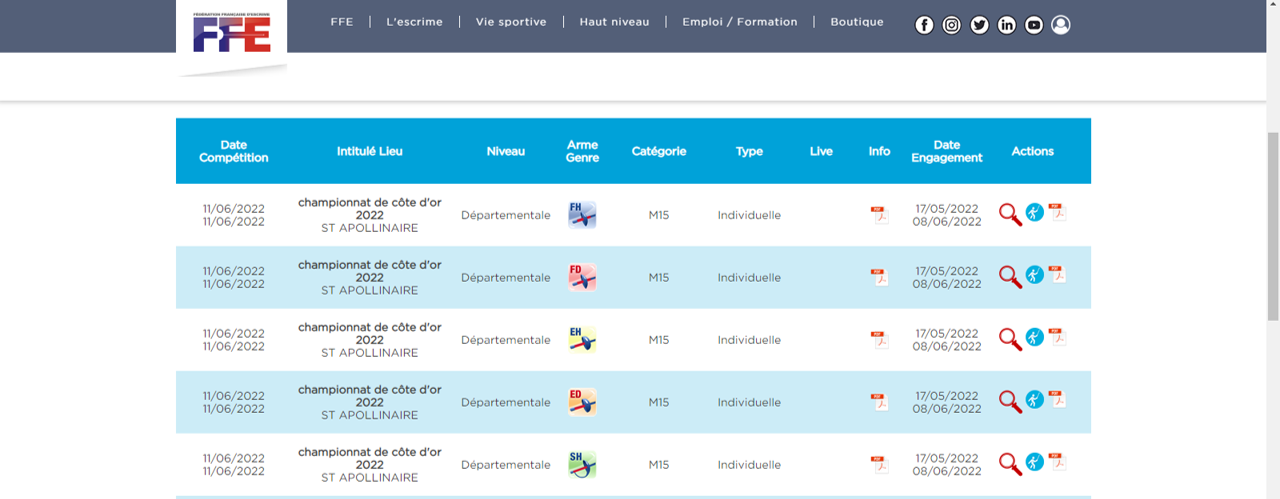Click the FFE logo in the header
The height and width of the screenshot is (499, 1280).
[232, 32]
